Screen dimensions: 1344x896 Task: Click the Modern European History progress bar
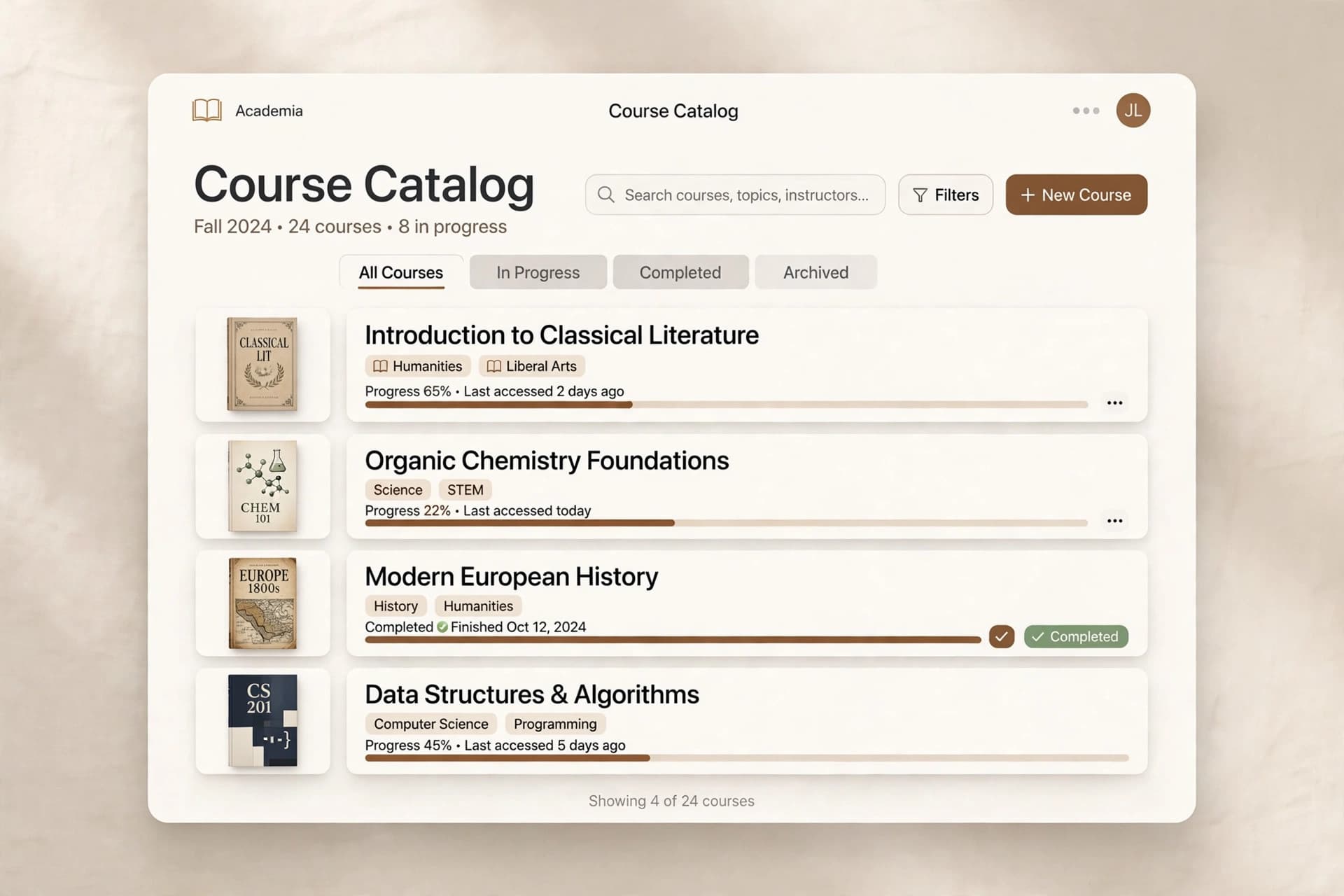(673, 640)
